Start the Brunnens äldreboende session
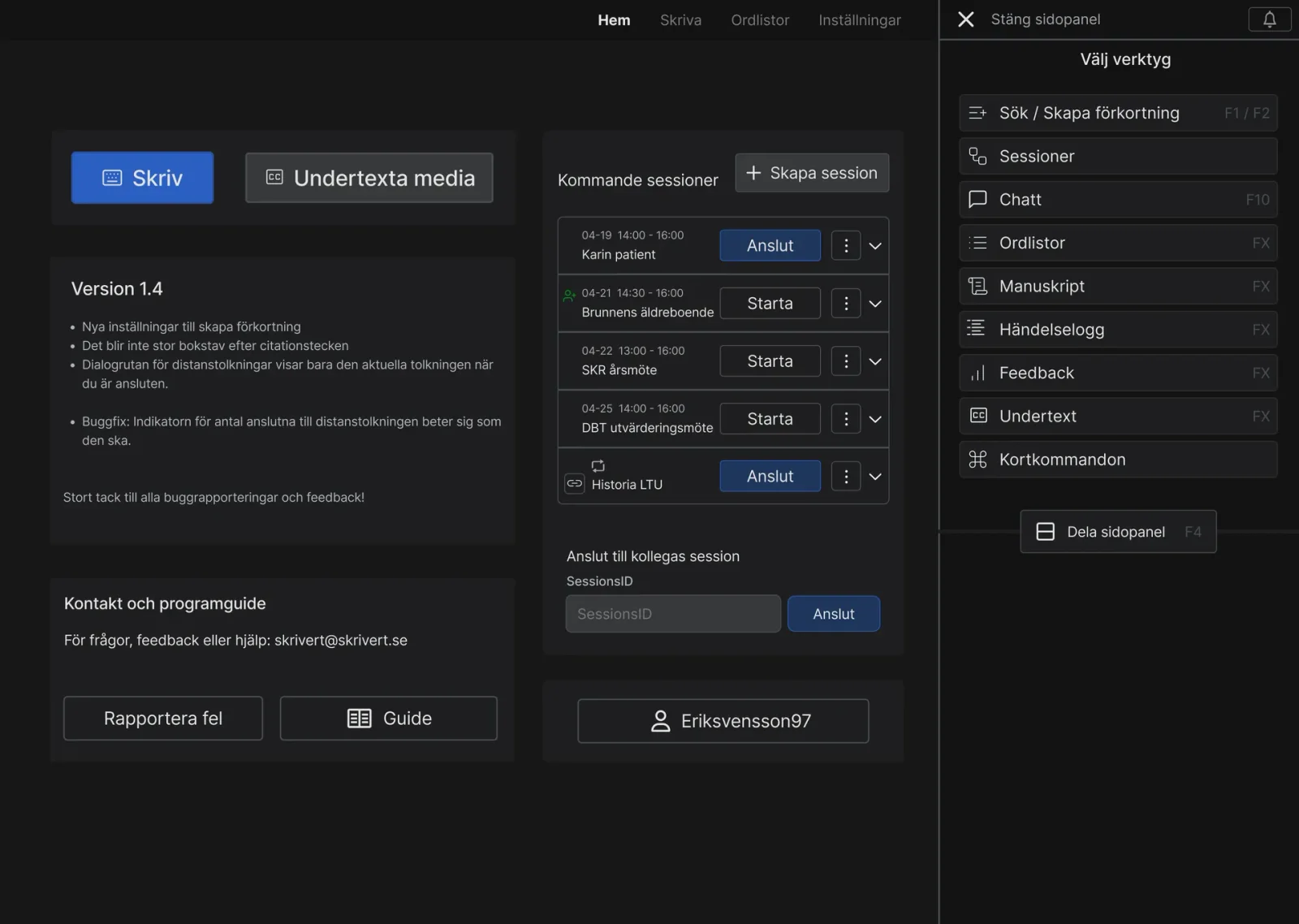 coord(769,304)
